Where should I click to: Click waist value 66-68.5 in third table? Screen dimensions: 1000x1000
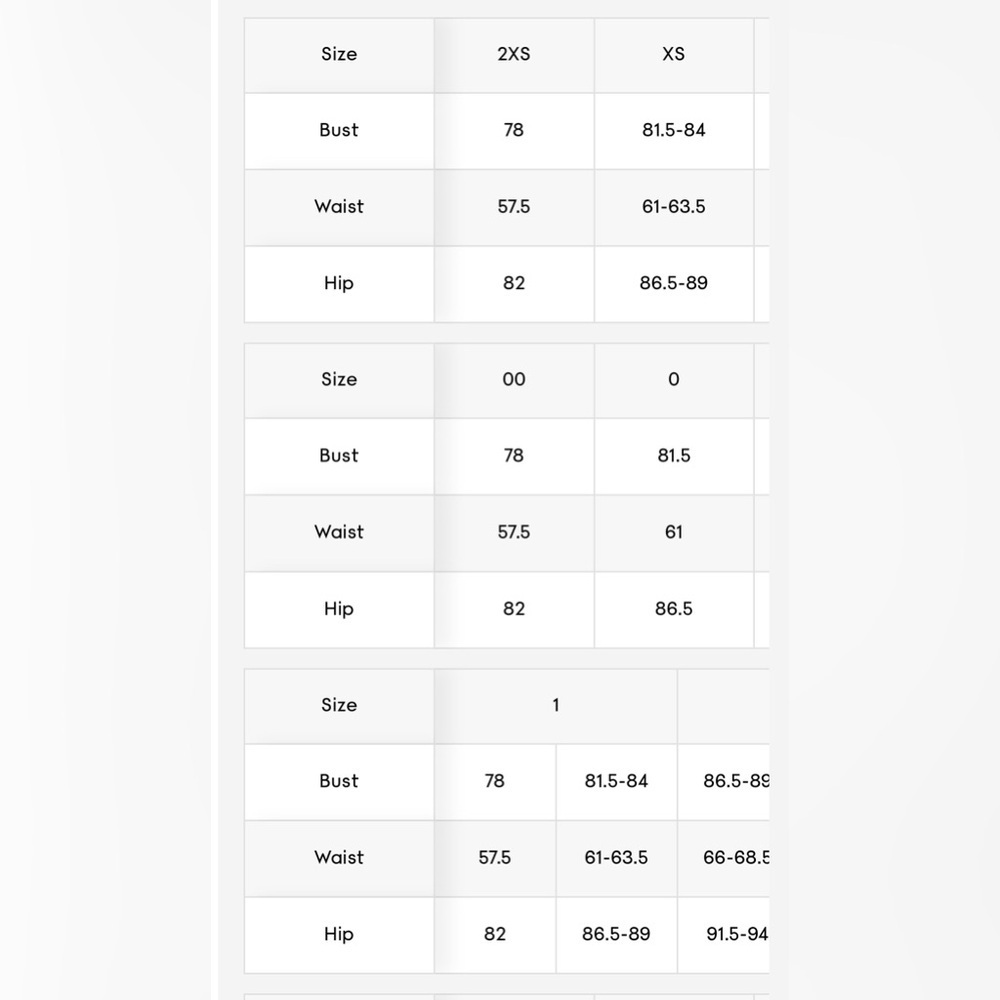[x=724, y=858]
